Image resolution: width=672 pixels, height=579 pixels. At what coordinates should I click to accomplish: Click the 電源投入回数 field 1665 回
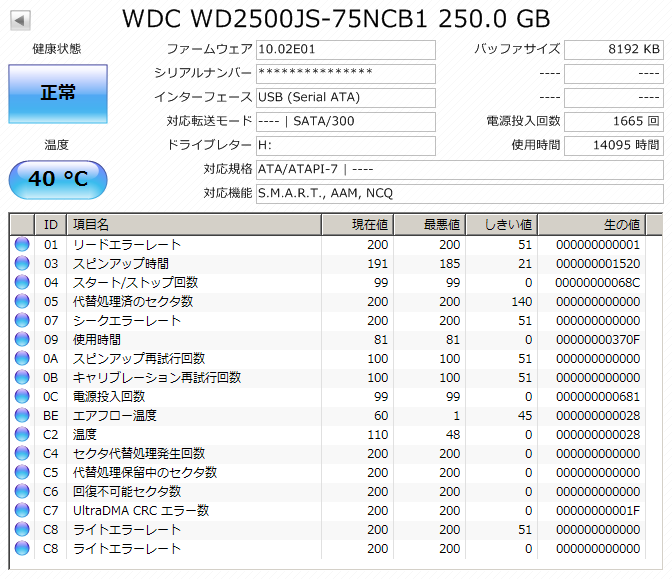click(x=614, y=122)
